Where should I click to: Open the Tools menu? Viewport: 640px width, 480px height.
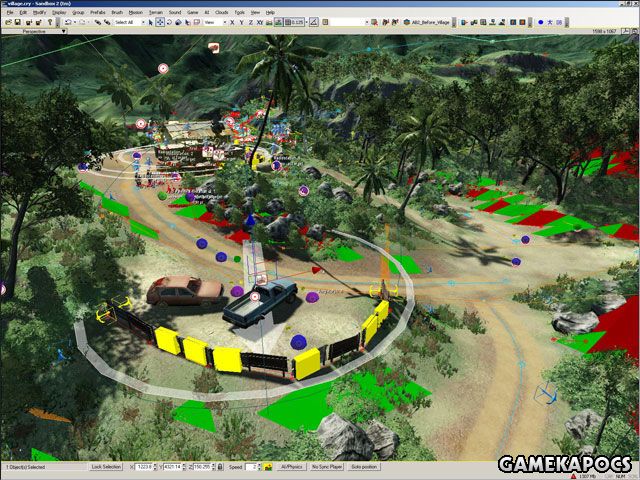click(x=240, y=13)
